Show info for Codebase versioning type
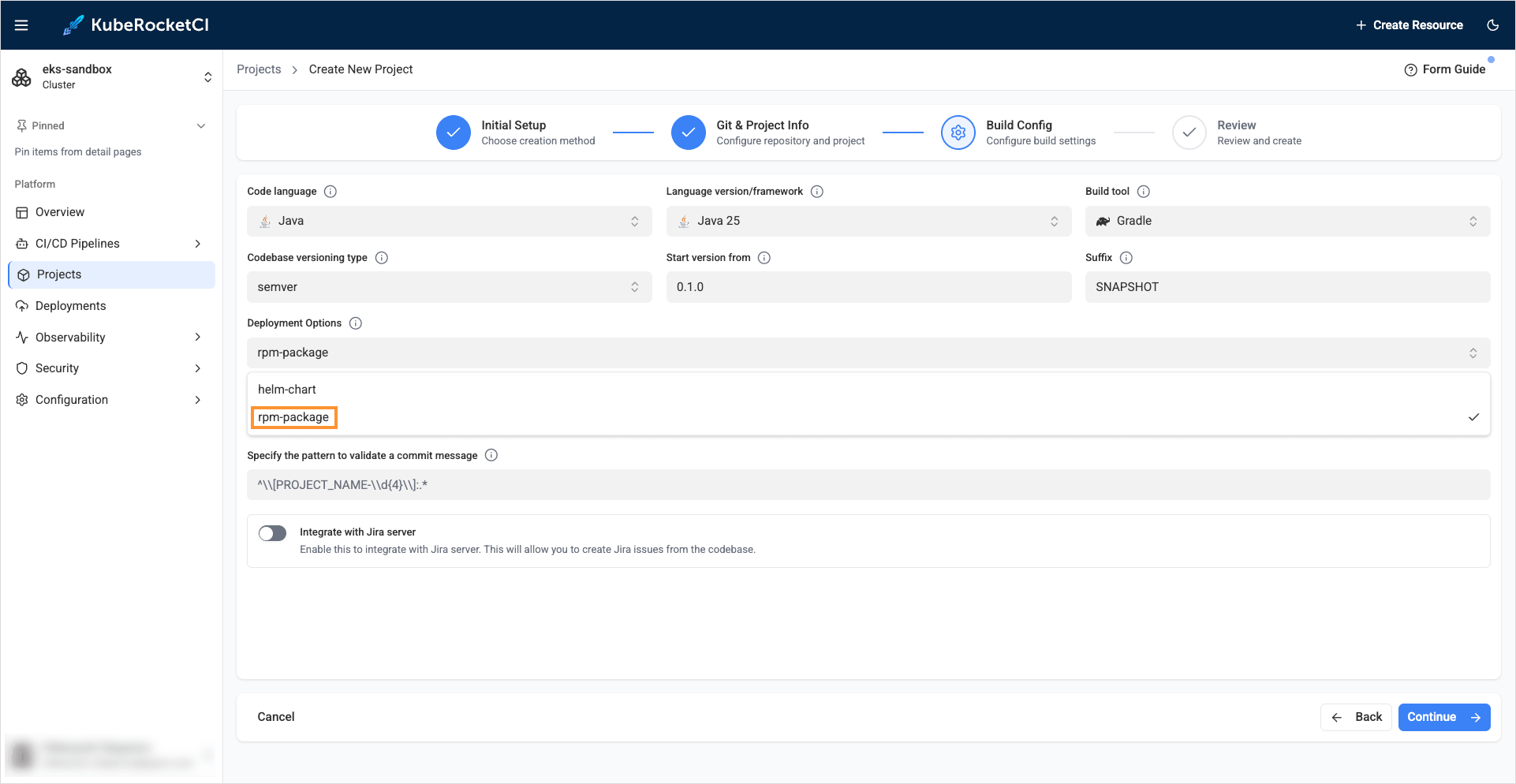1516x784 pixels. [x=382, y=258]
